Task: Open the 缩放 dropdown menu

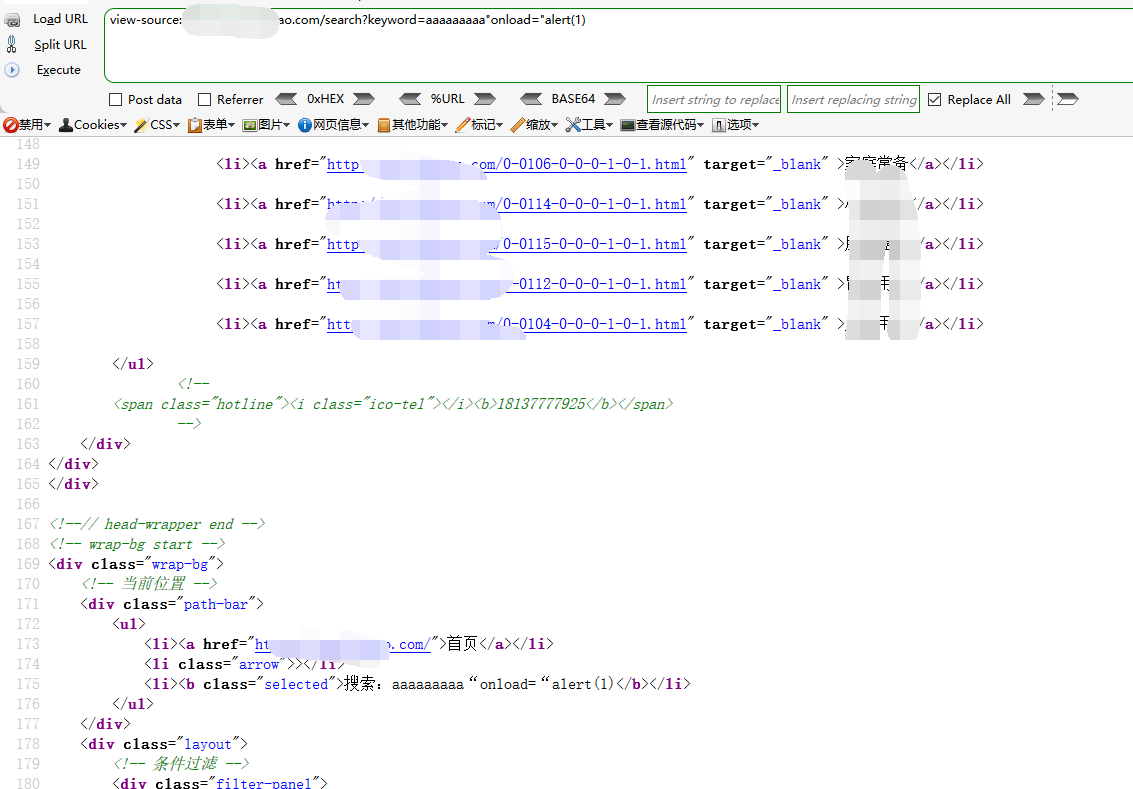Action: click(x=534, y=125)
